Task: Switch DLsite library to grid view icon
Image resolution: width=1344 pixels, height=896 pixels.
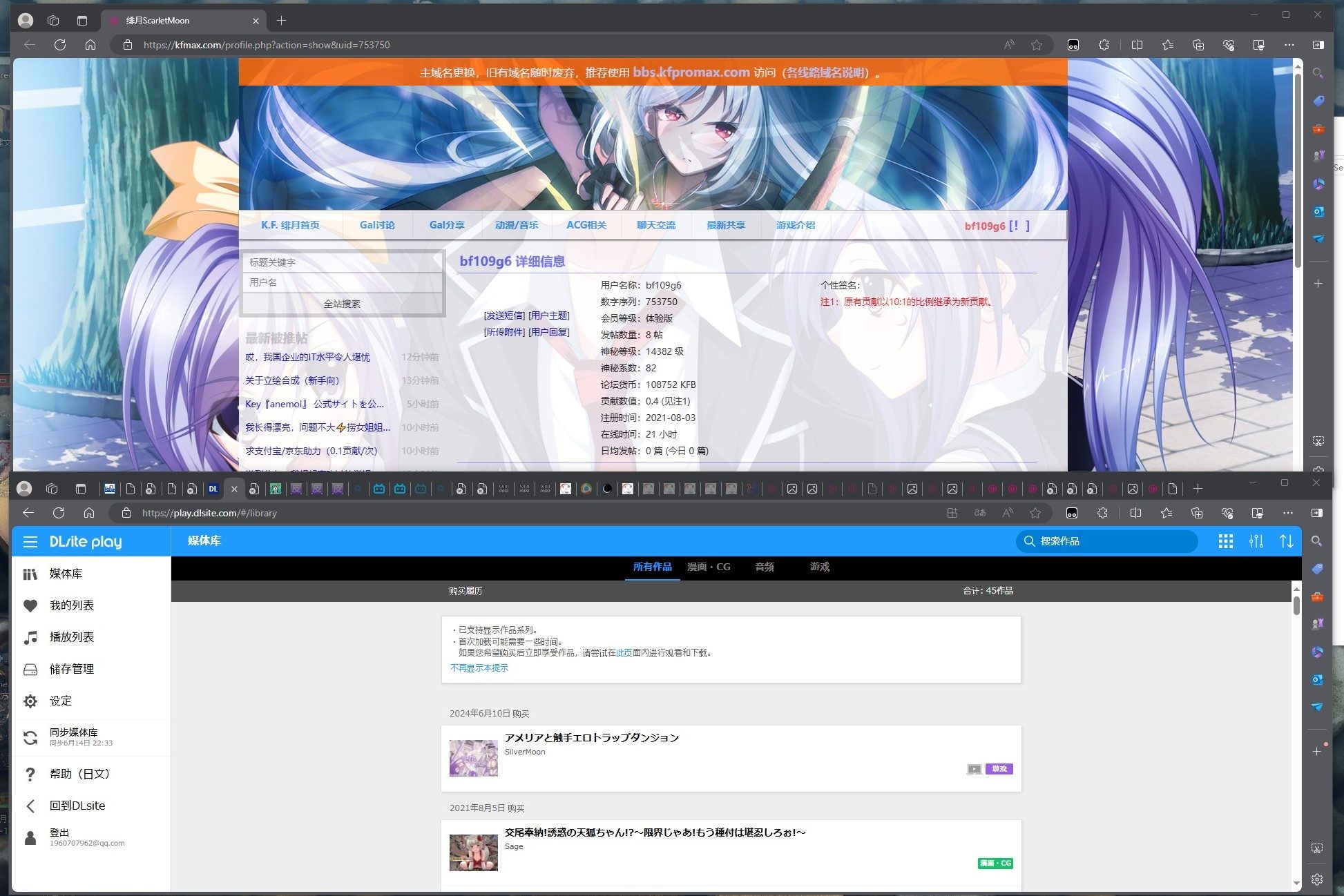Action: [1225, 541]
